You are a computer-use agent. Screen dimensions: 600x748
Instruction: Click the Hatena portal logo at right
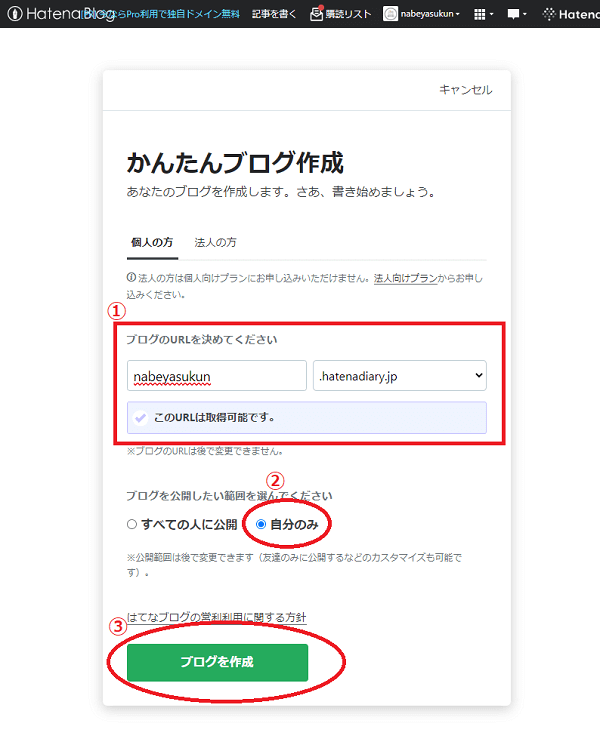pos(570,14)
